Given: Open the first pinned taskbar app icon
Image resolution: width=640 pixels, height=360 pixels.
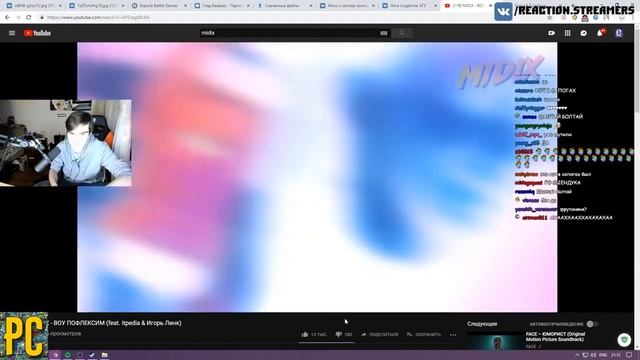Looking at the screenshot, I should 56,355.
